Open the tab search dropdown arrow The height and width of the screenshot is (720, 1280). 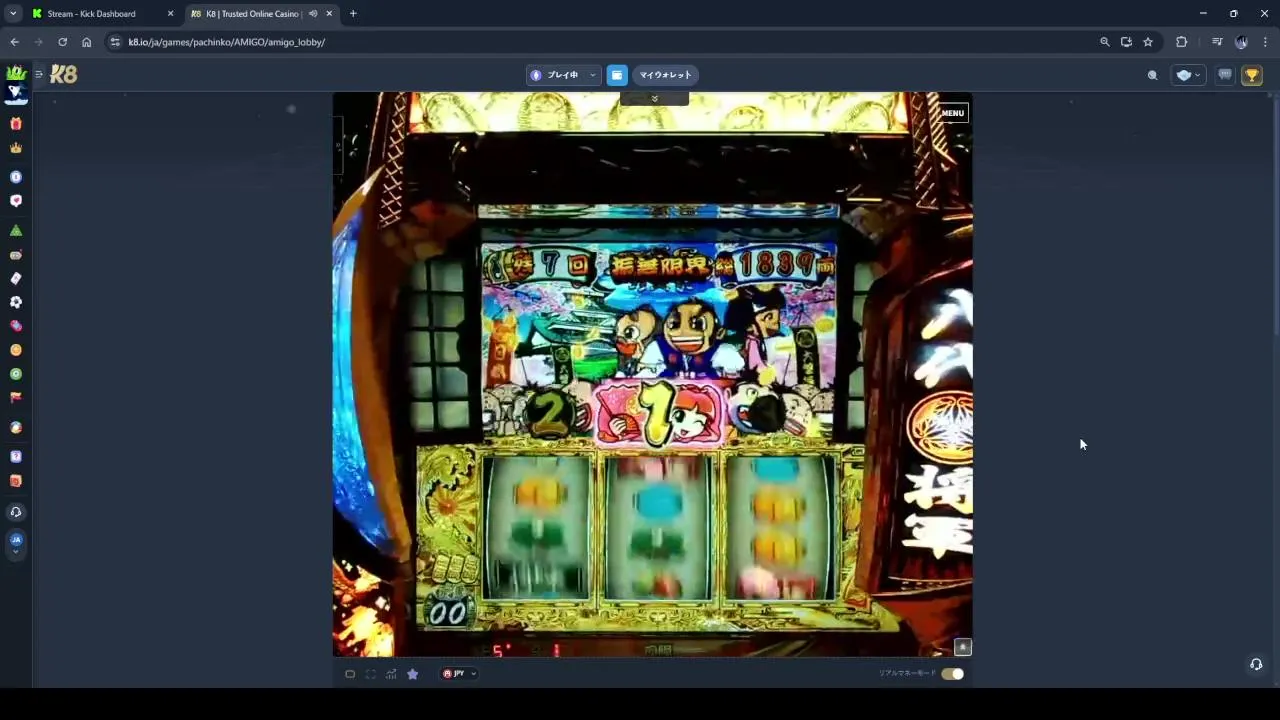[x=13, y=14]
